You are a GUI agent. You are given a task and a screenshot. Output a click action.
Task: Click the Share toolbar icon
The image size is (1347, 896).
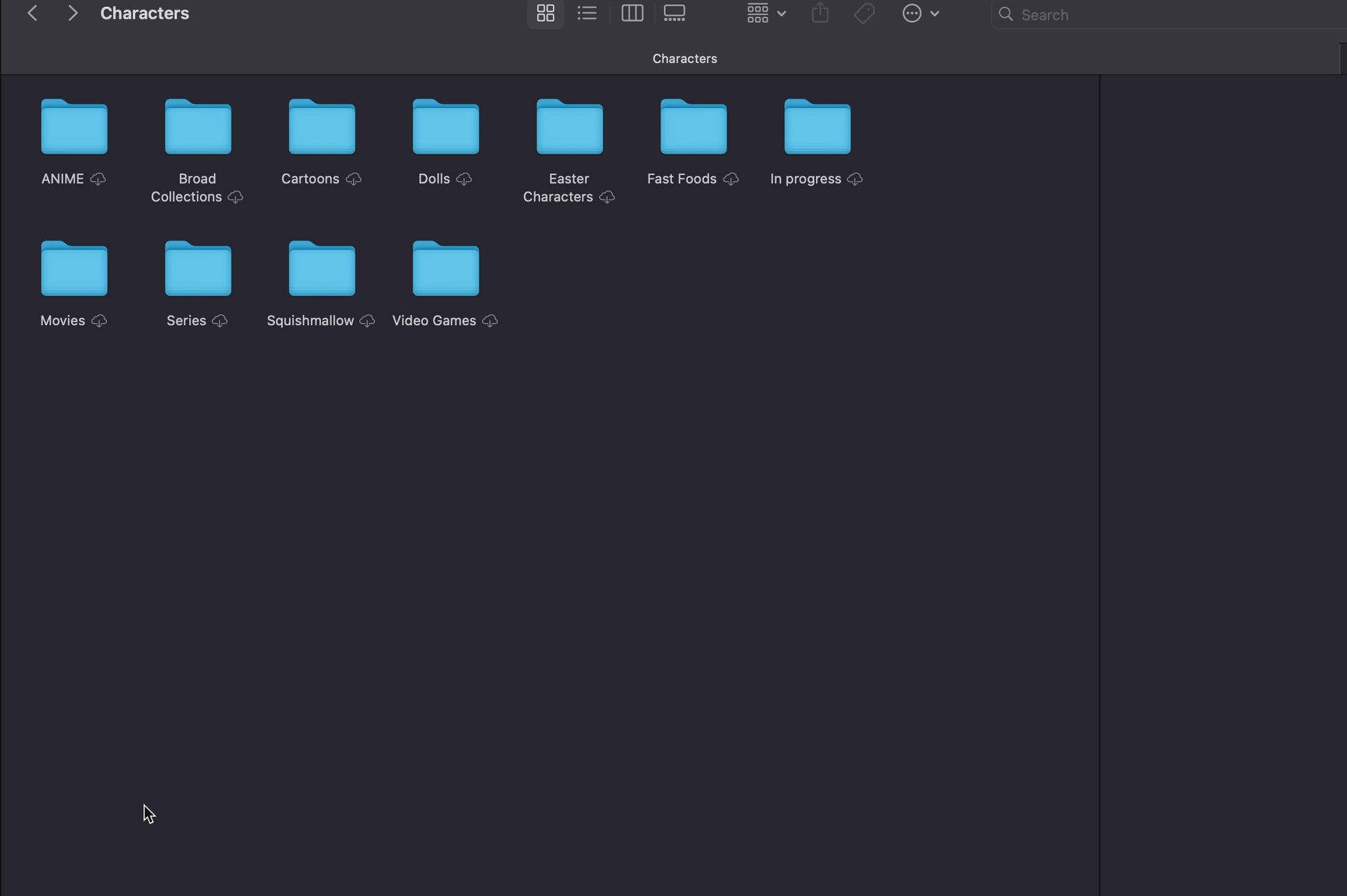click(x=820, y=13)
